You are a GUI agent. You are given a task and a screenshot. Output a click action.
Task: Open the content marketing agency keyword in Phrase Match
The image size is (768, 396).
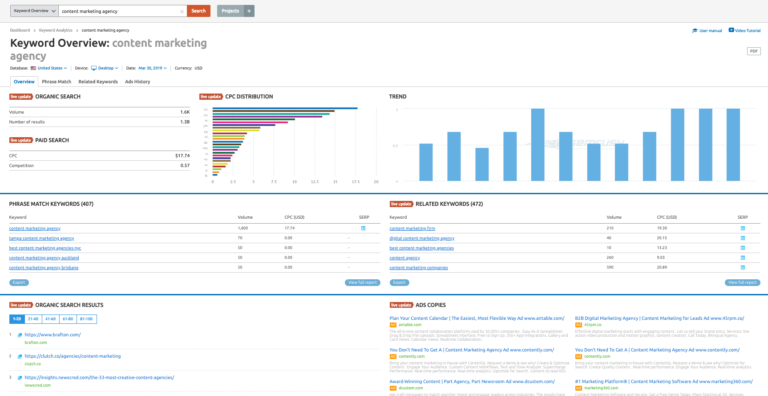point(34,228)
